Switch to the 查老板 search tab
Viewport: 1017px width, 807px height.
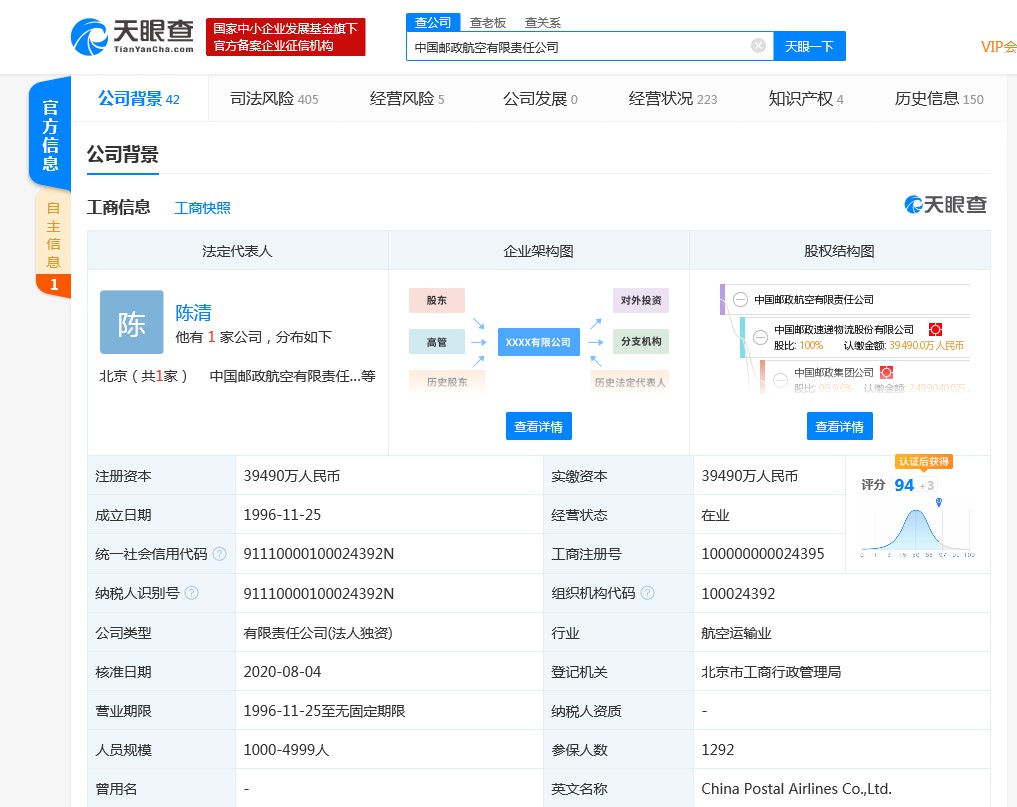click(488, 23)
